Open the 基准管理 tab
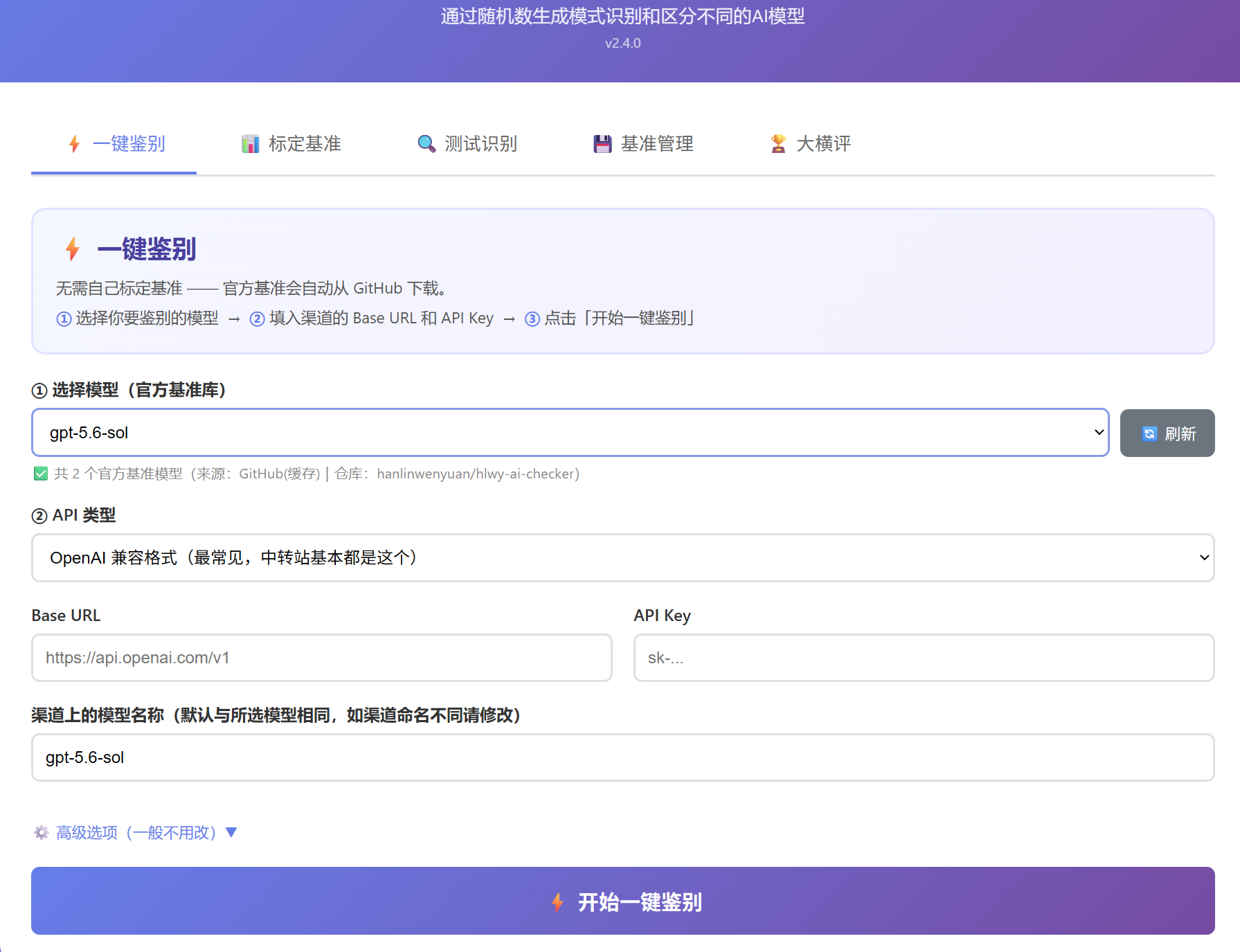 tap(643, 143)
